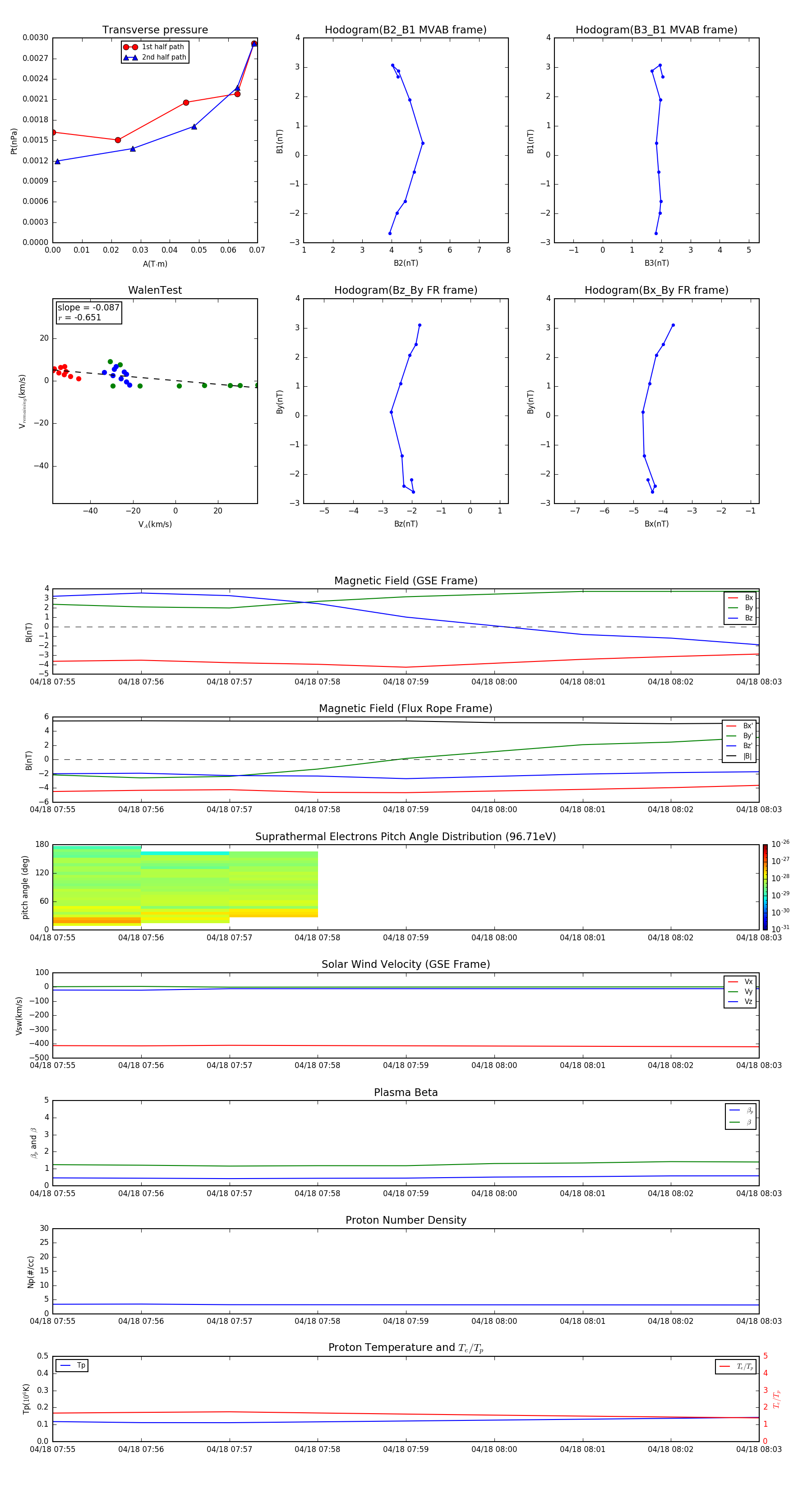Viewport: 812px width, 1489px height.
Task: Click the blue triangle marker for 2nd half path legend
Action: [131, 57]
